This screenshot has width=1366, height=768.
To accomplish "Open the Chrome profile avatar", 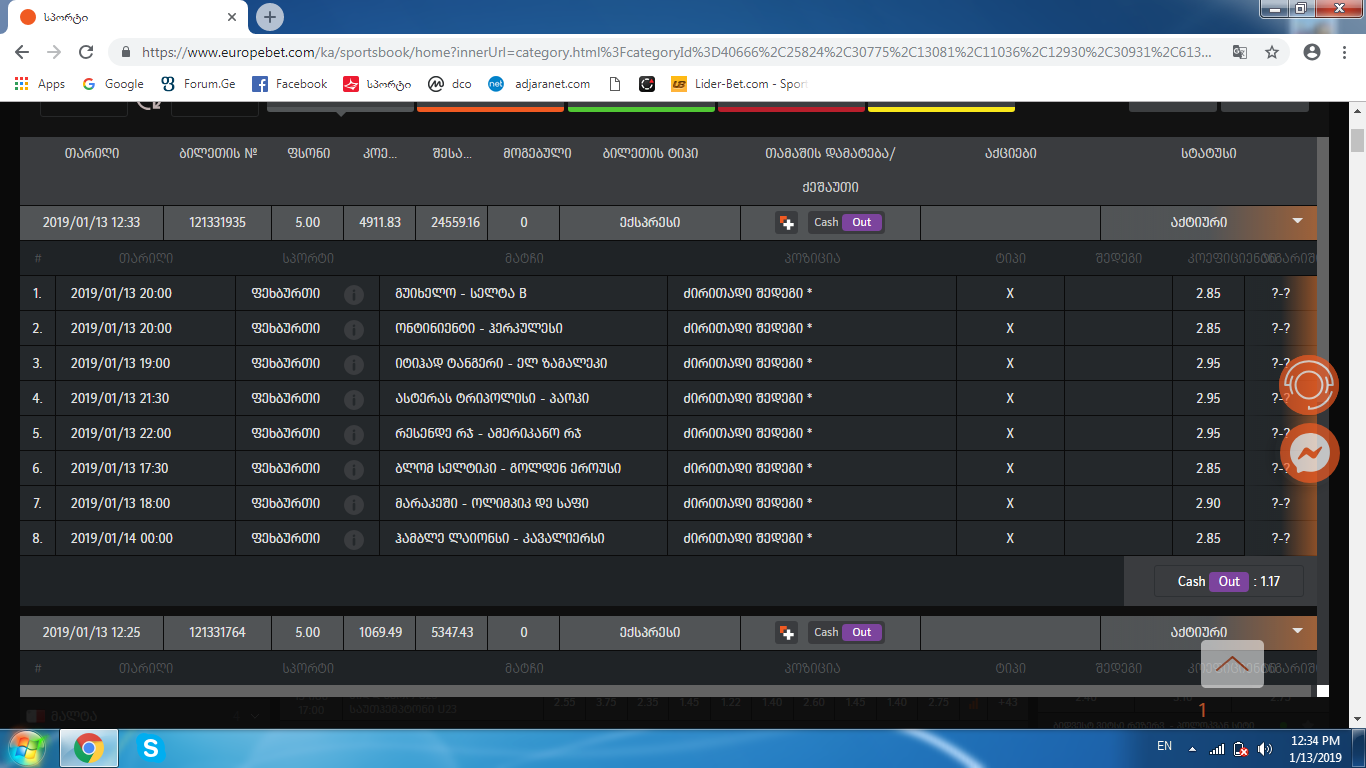I will (1312, 52).
